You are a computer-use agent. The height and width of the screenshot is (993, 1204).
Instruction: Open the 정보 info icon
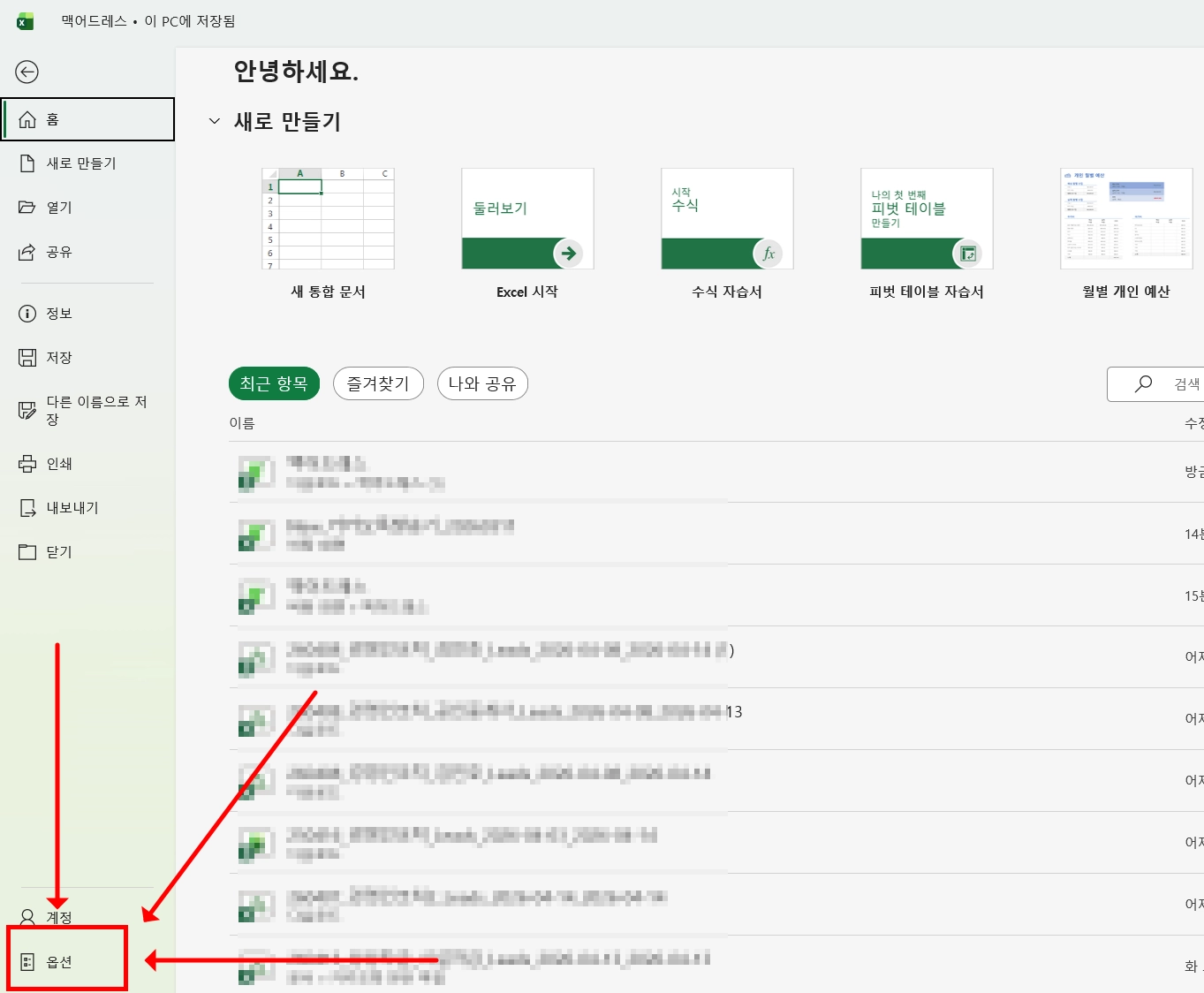(x=27, y=314)
